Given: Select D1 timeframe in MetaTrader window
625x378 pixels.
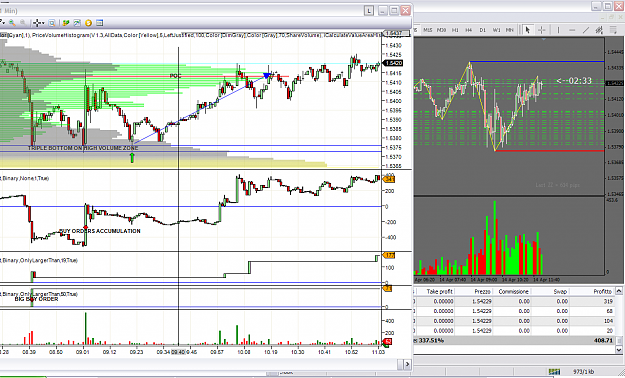Looking at the screenshot, I should click(x=482, y=30).
